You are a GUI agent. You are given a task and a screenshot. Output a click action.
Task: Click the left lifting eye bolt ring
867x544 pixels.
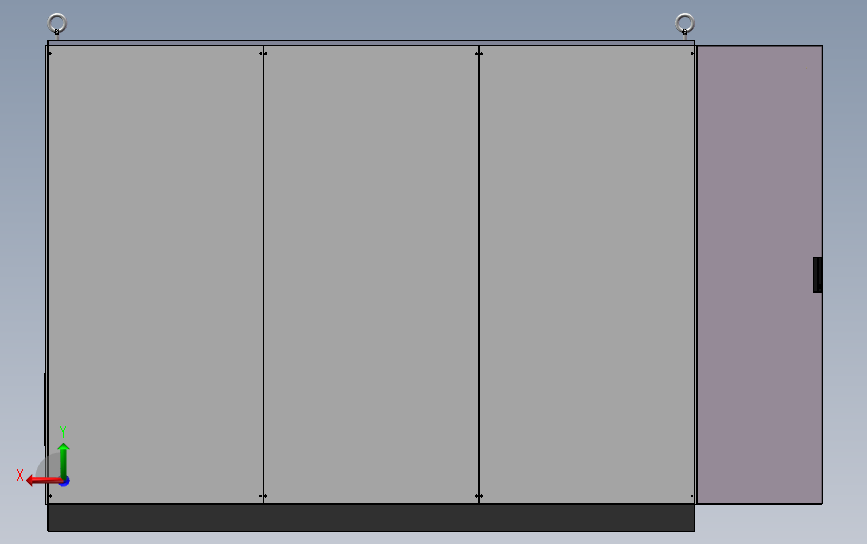(x=57, y=24)
